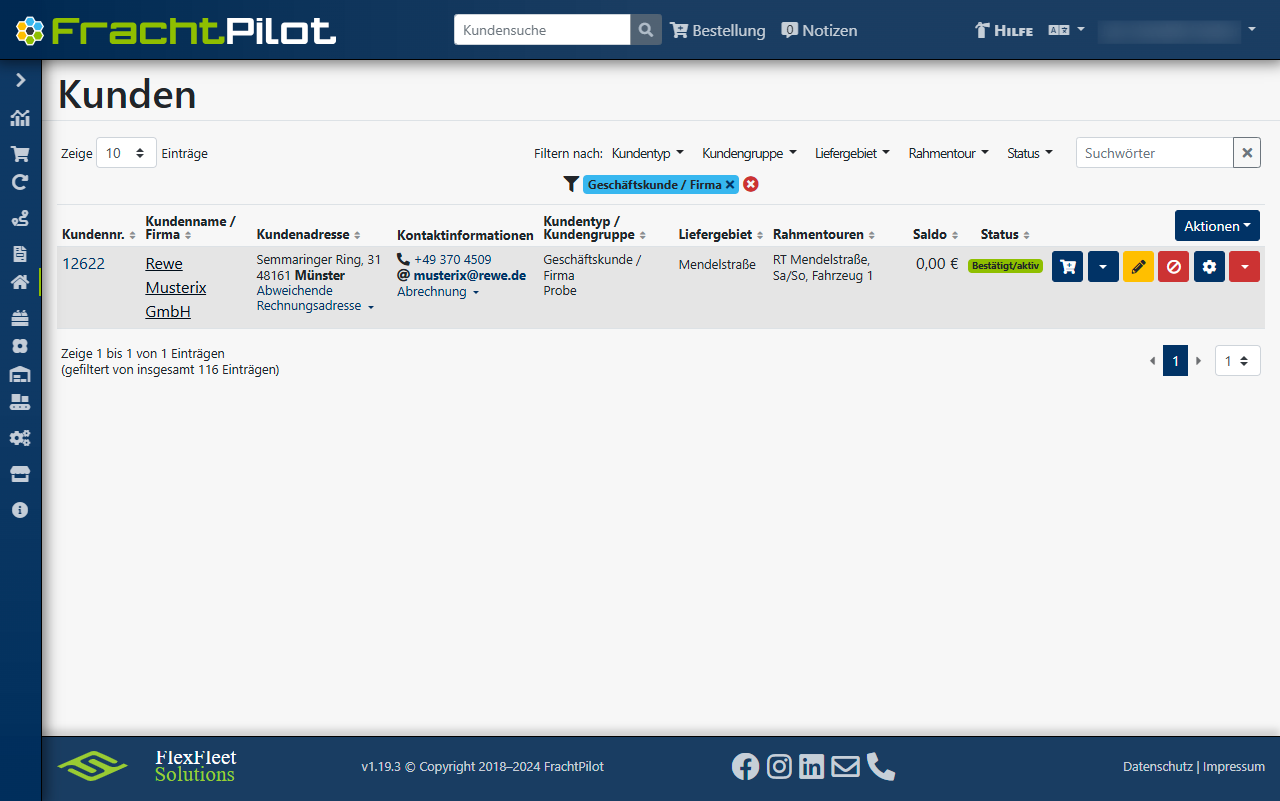Image resolution: width=1280 pixels, height=801 pixels.
Task: Open Notizen in the header
Action: (x=820, y=30)
